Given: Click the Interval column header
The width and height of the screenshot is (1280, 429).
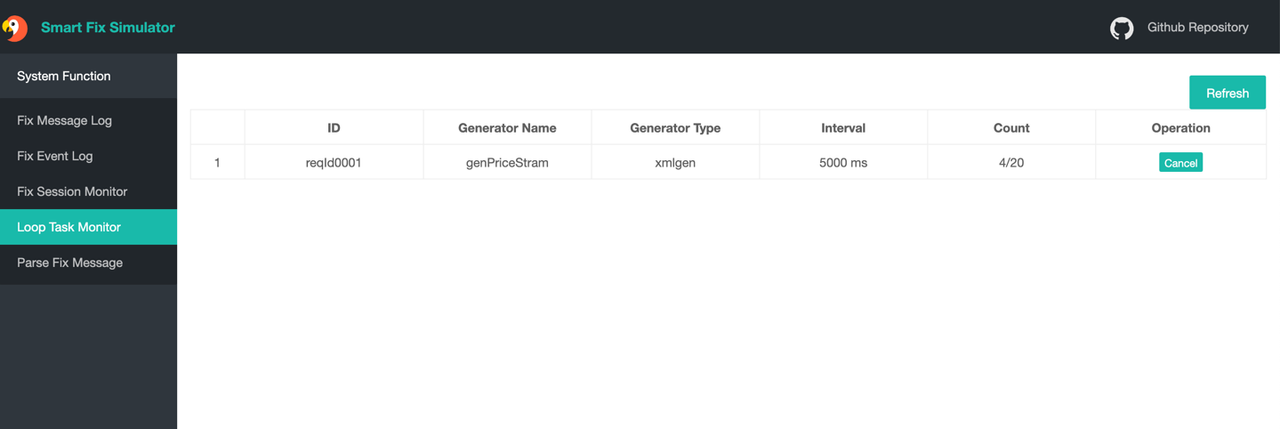Looking at the screenshot, I should [843, 128].
